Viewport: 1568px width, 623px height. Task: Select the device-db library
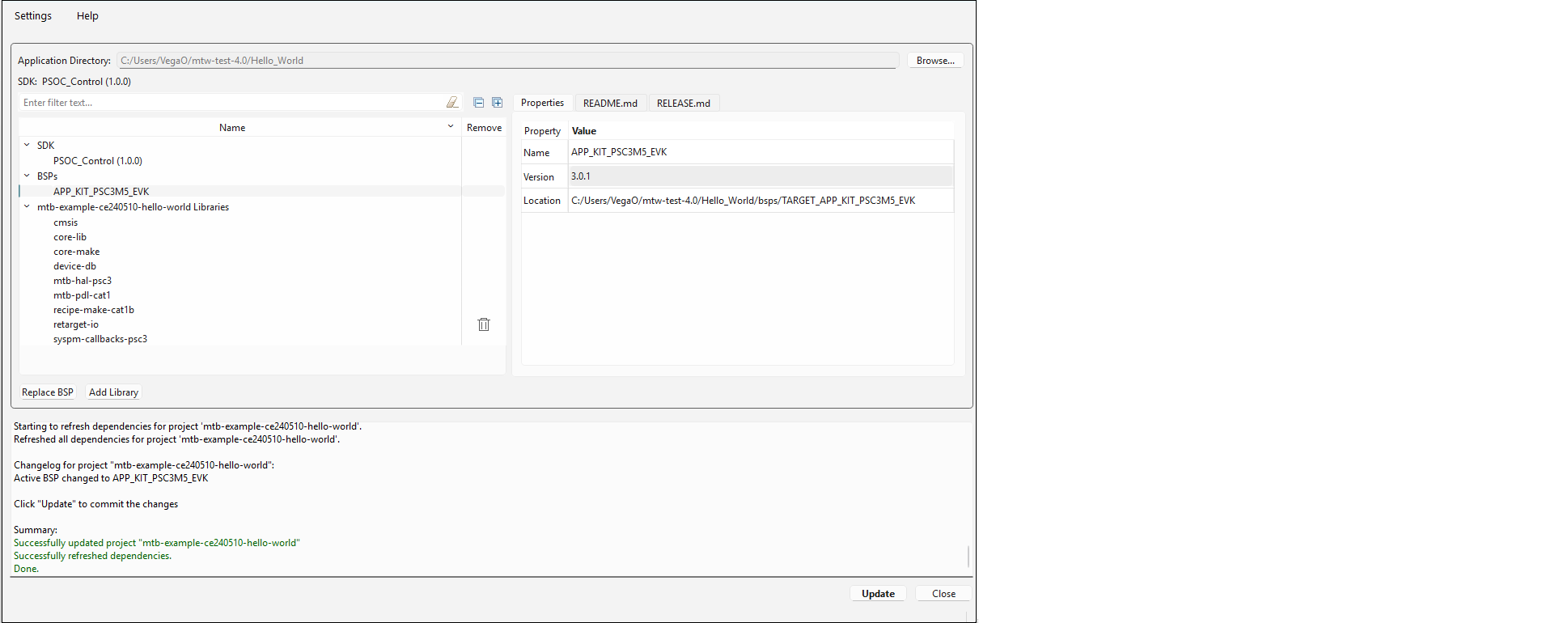point(74,266)
